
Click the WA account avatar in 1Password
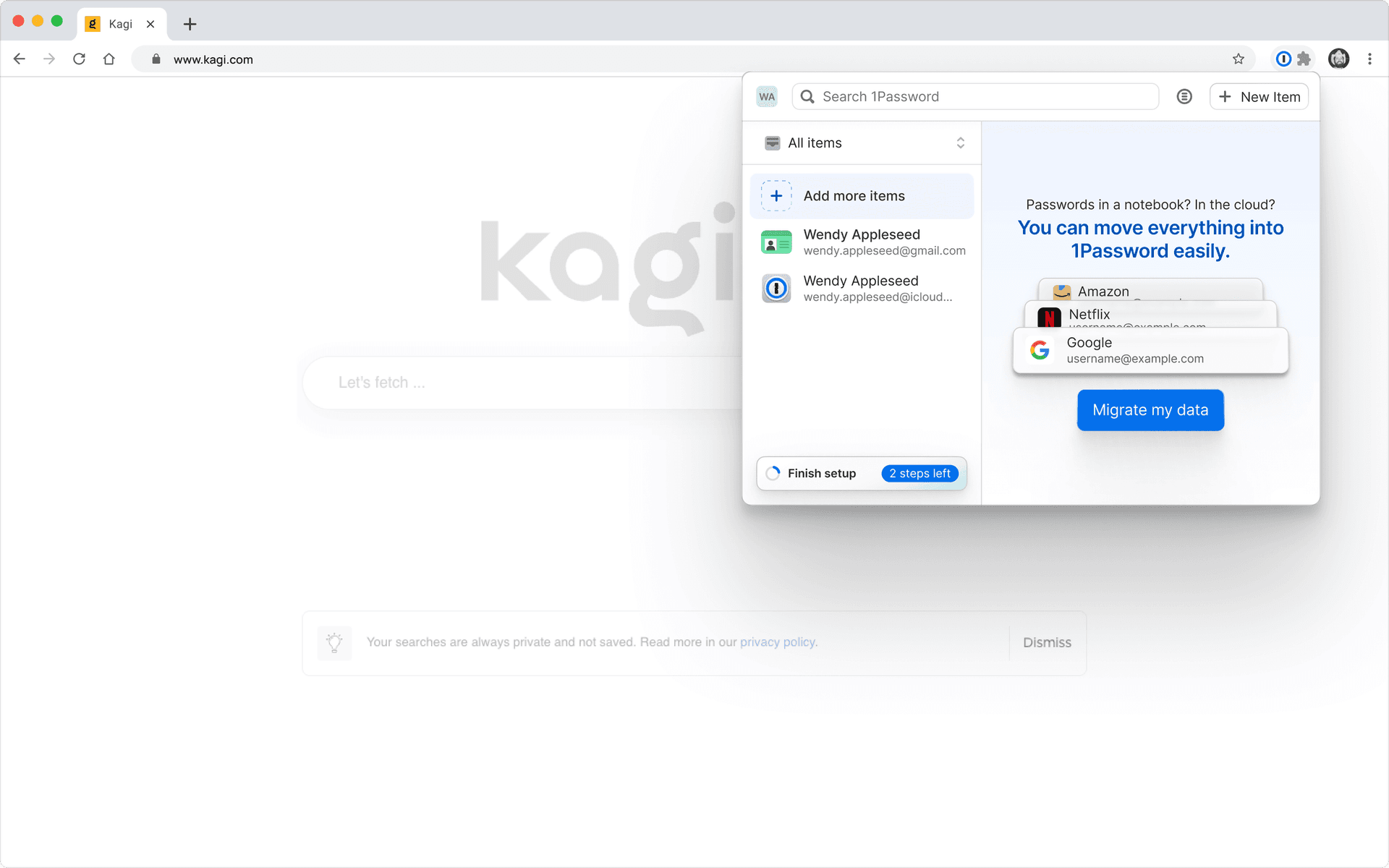pos(767,97)
